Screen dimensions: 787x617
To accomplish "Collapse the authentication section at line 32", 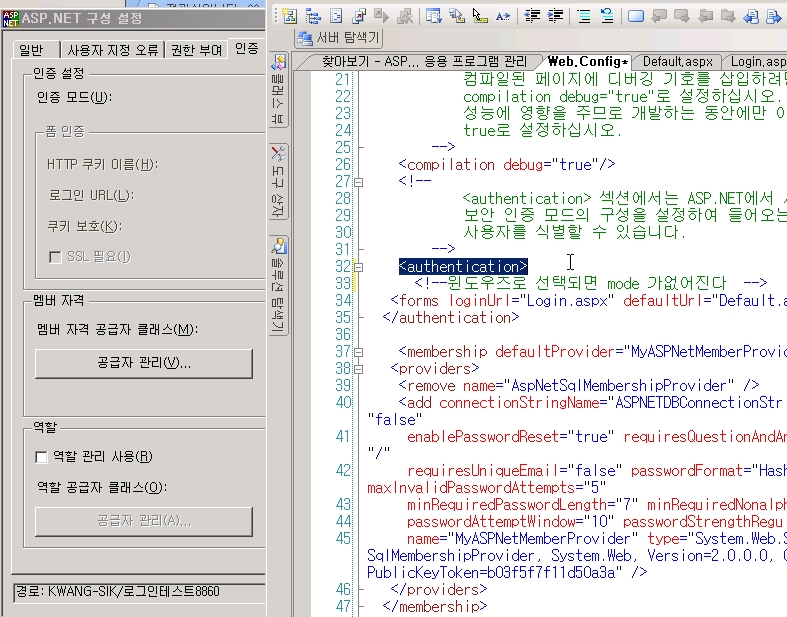I will click(358, 267).
